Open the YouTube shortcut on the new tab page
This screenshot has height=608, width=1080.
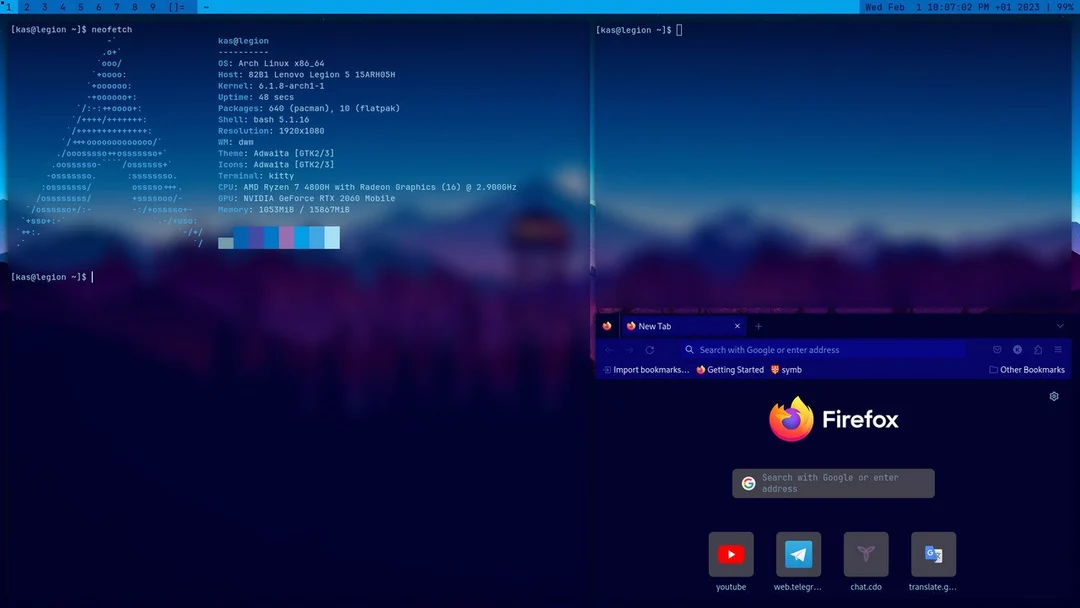coord(731,554)
